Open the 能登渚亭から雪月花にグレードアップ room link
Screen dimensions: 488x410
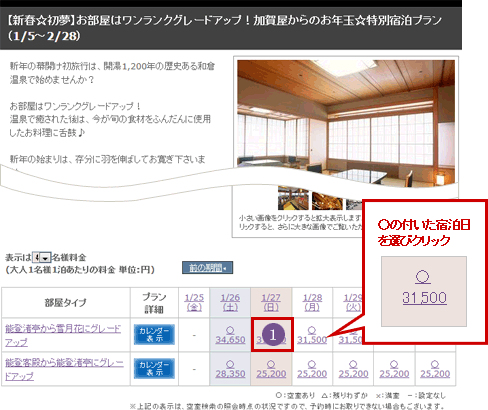(x=63, y=335)
